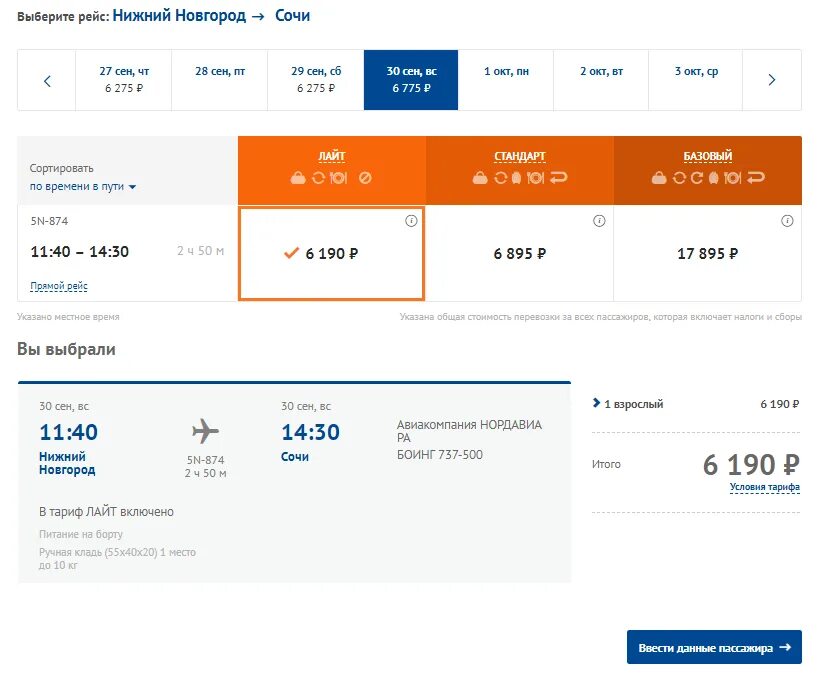The height and width of the screenshot is (683, 829).
Task: Open info icon for the 17 895 ₽ fare
Action: (x=787, y=221)
